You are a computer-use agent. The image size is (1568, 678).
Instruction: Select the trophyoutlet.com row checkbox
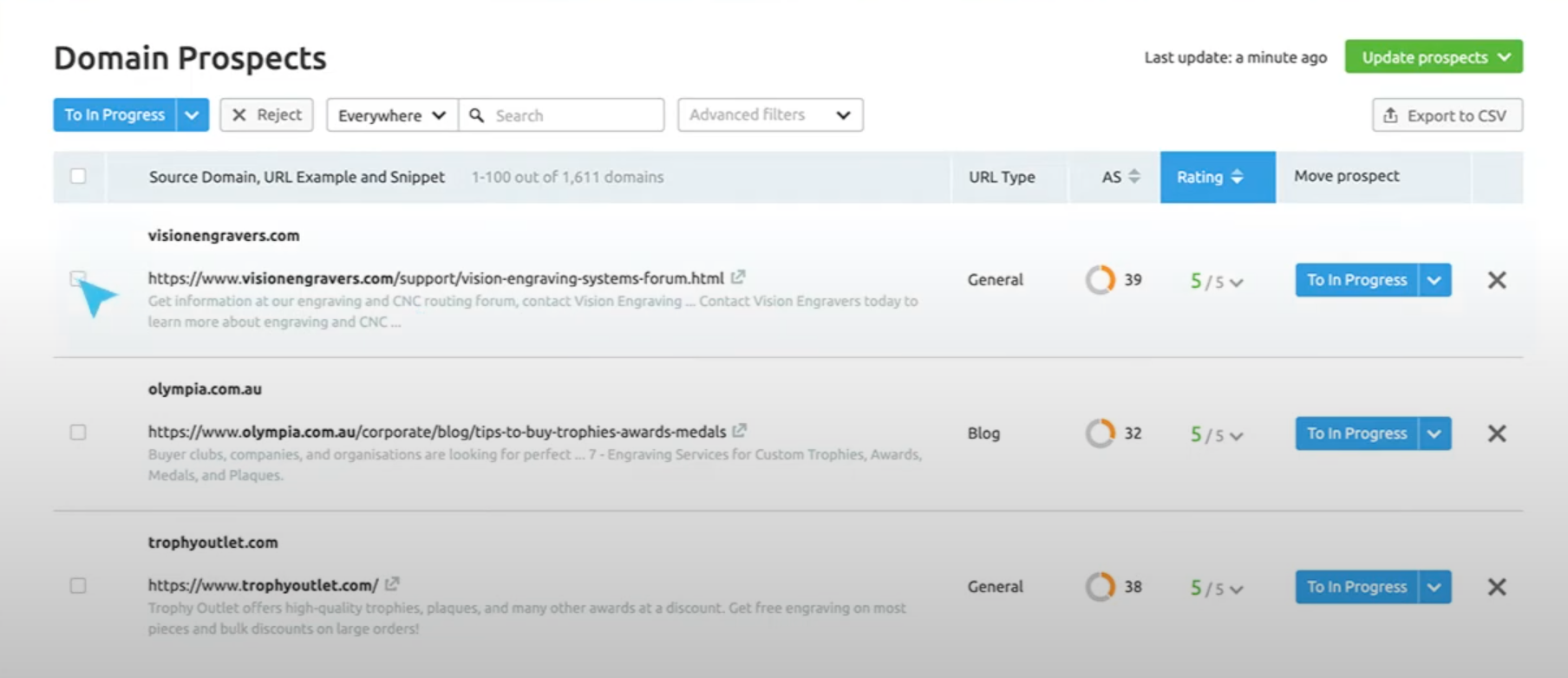(x=78, y=585)
